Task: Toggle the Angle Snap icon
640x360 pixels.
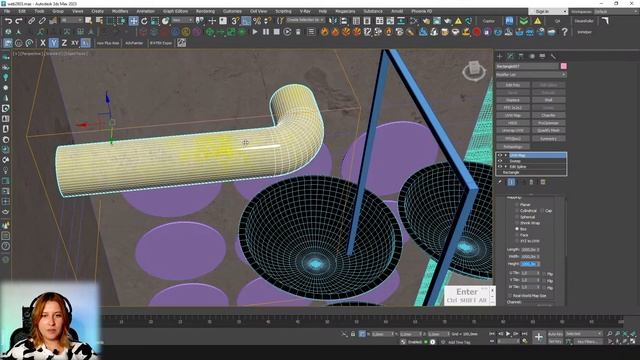Action: (246, 21)
